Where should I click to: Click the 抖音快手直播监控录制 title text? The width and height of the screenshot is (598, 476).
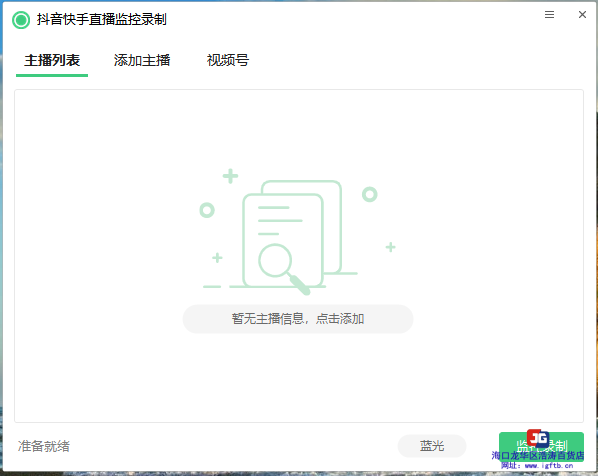(x=101, y=19)
